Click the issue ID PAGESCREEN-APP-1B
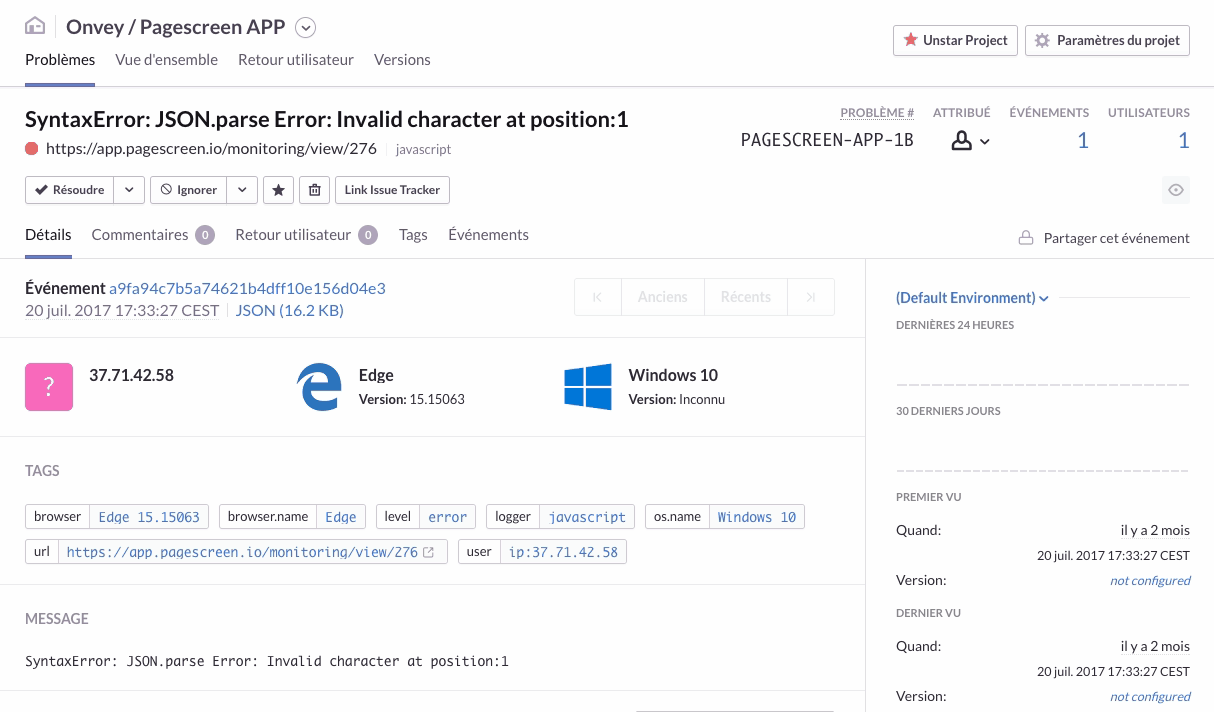This screenshot has height=712, width=1214. click(x=827, y=141)
